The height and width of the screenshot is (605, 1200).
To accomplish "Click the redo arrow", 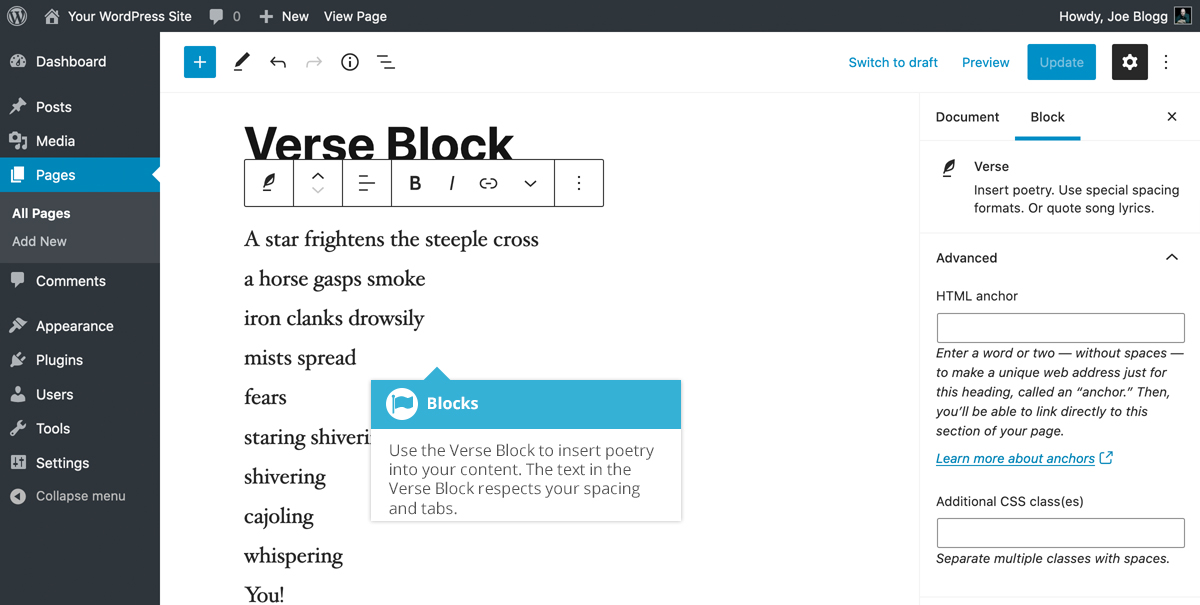I will (x=313, y=62).
